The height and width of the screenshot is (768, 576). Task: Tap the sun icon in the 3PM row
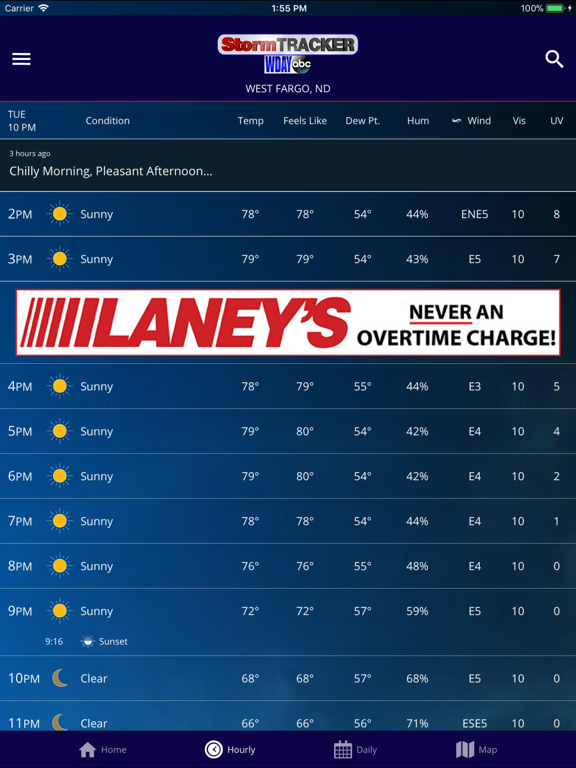coord(60,259)
